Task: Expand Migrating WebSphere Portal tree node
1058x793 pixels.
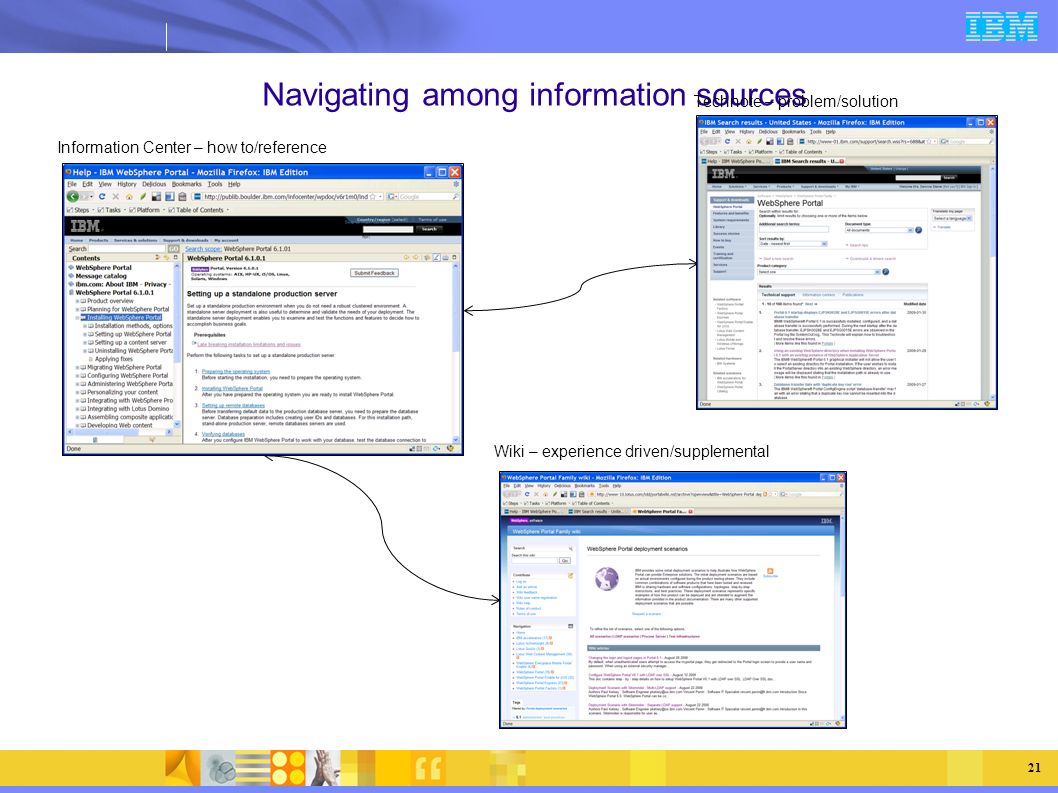Action: [78, 367]
